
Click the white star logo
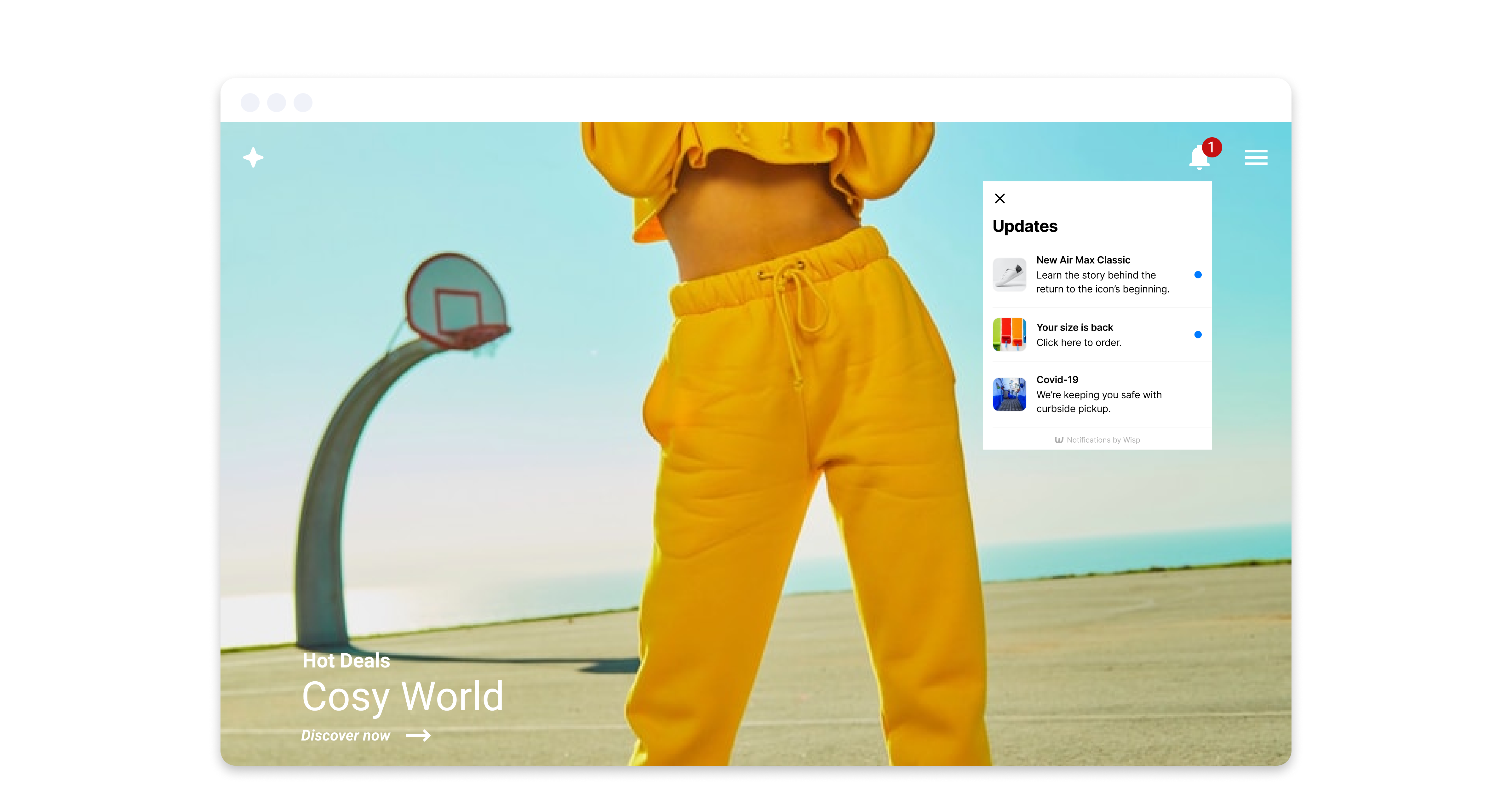point(254,157)
